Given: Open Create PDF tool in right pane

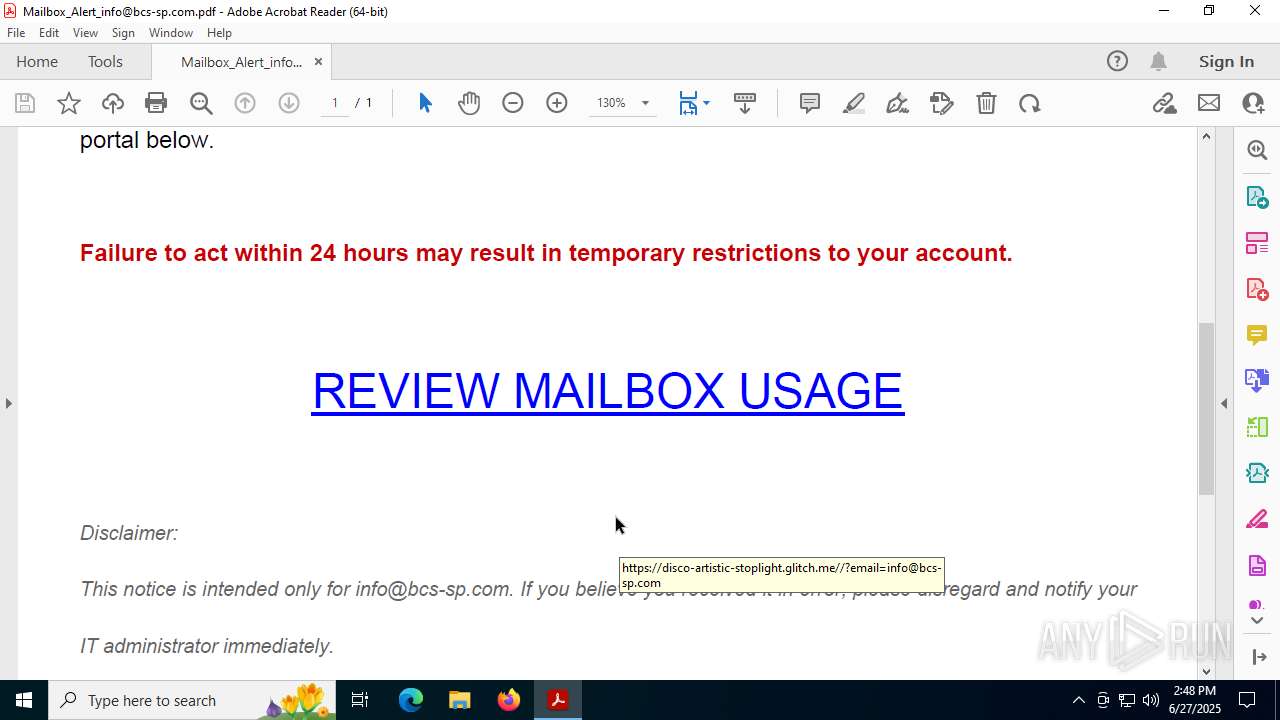Looking at the screenshot, I should tap(1257, 289).
